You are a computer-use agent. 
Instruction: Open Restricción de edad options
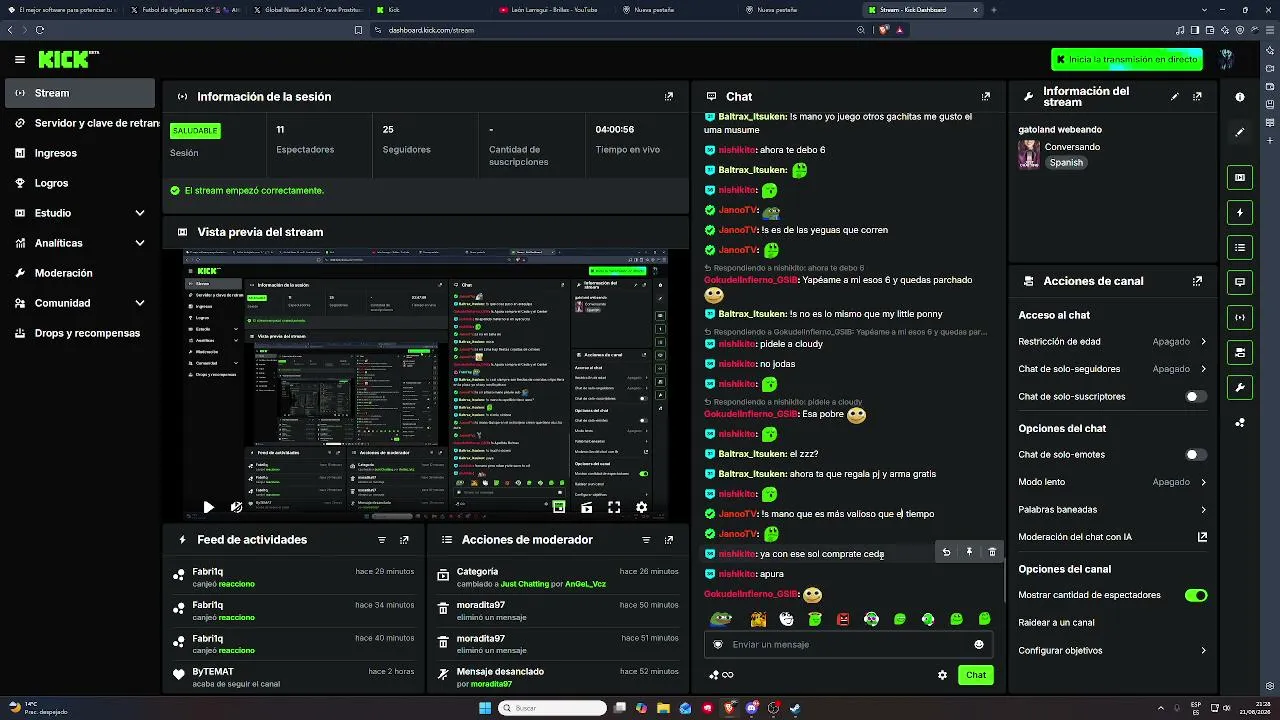1112,342
